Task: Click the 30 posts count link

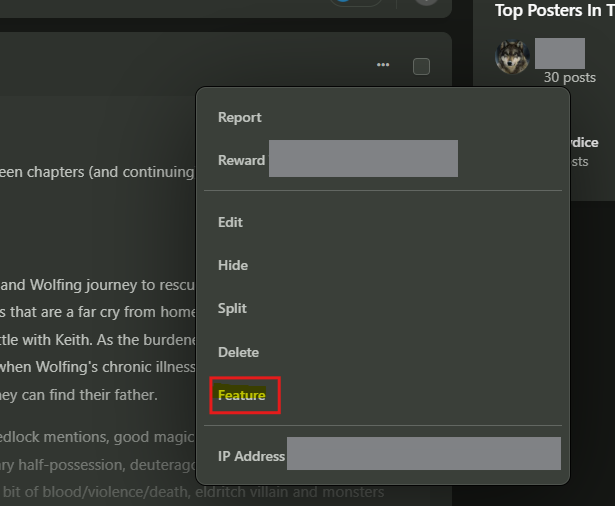Action: [570, 78]
